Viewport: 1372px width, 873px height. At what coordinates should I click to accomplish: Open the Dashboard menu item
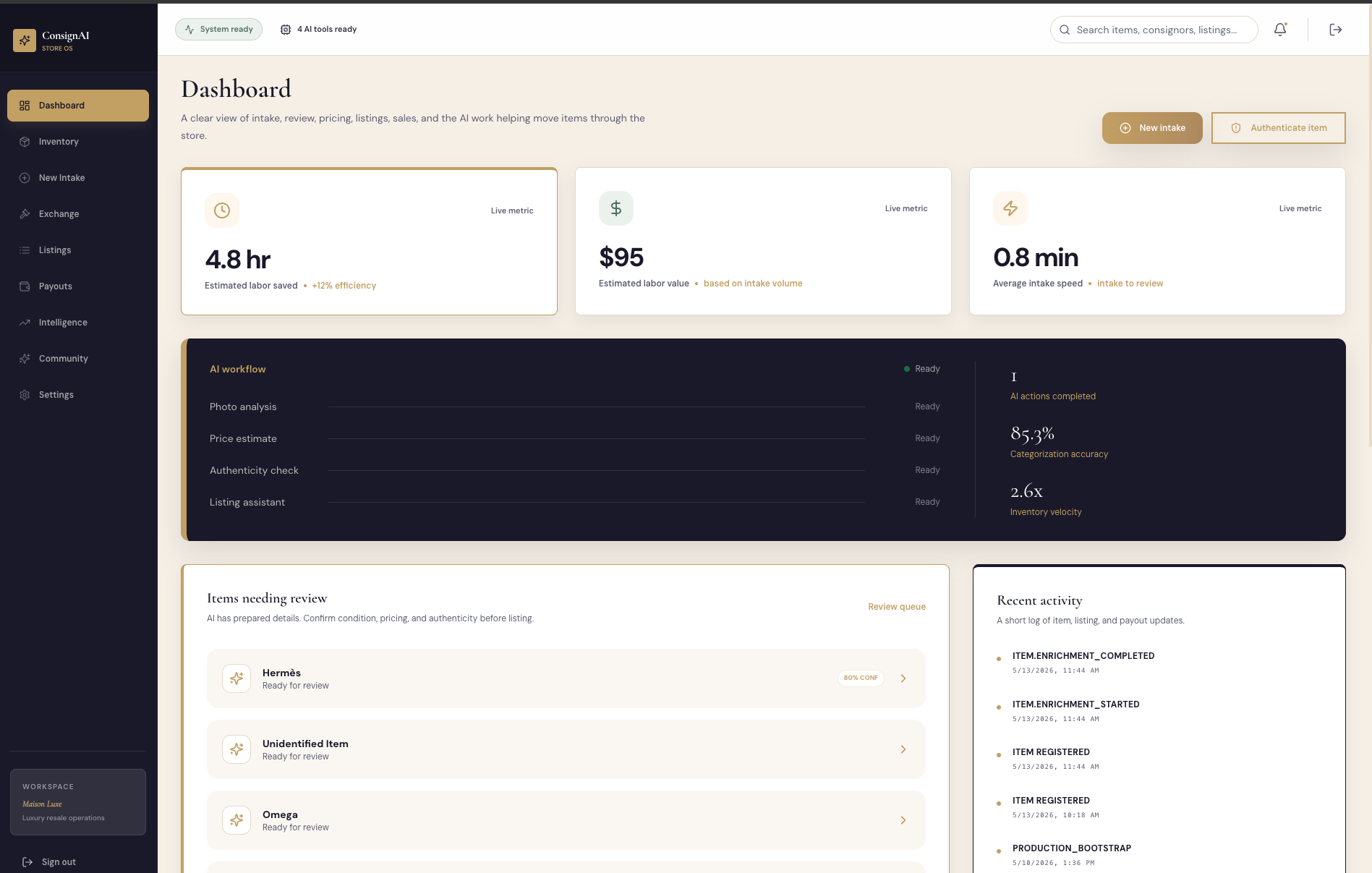[x=78, y=106]
